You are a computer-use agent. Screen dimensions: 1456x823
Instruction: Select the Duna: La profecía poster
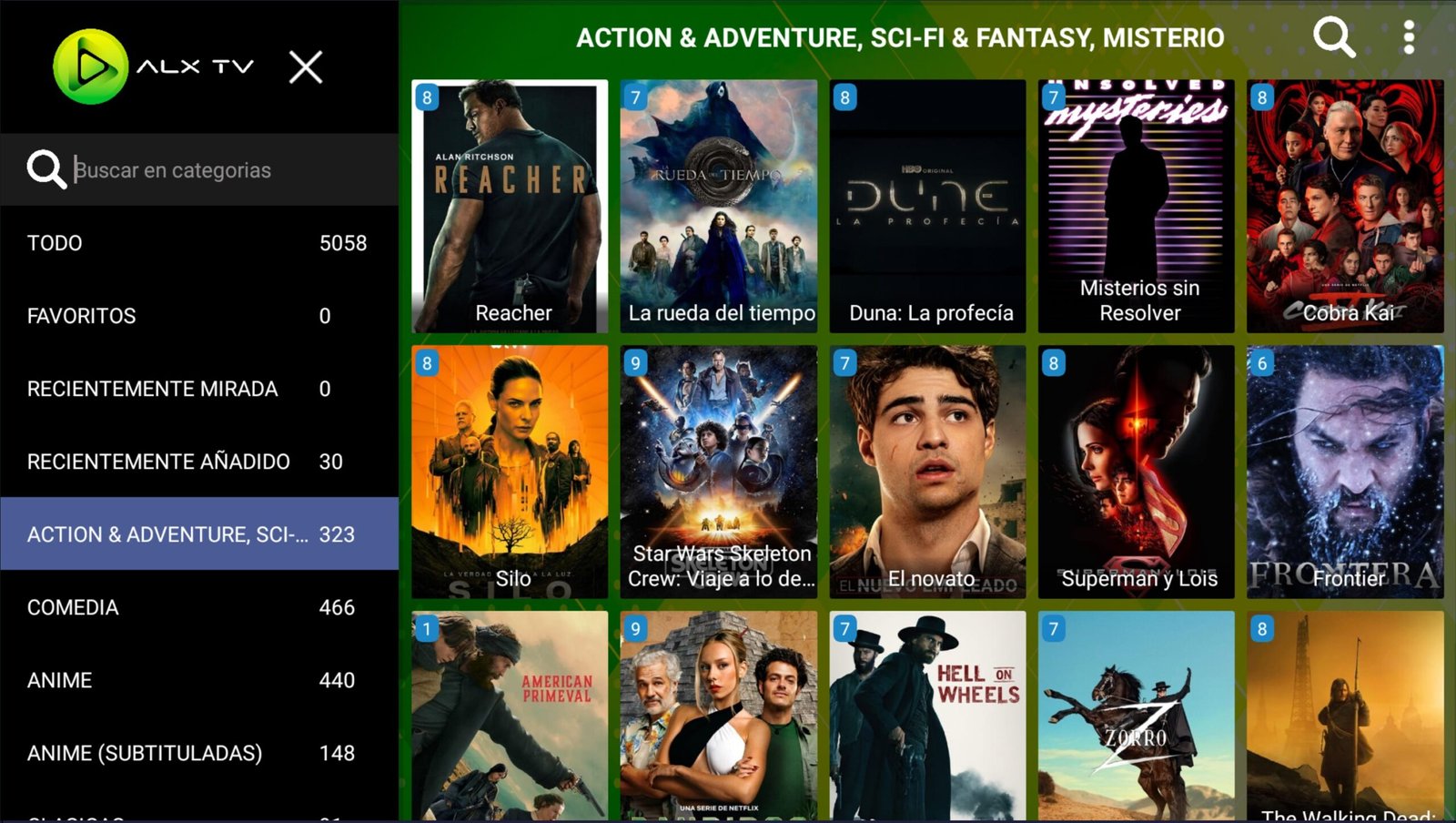click(927, 206)
